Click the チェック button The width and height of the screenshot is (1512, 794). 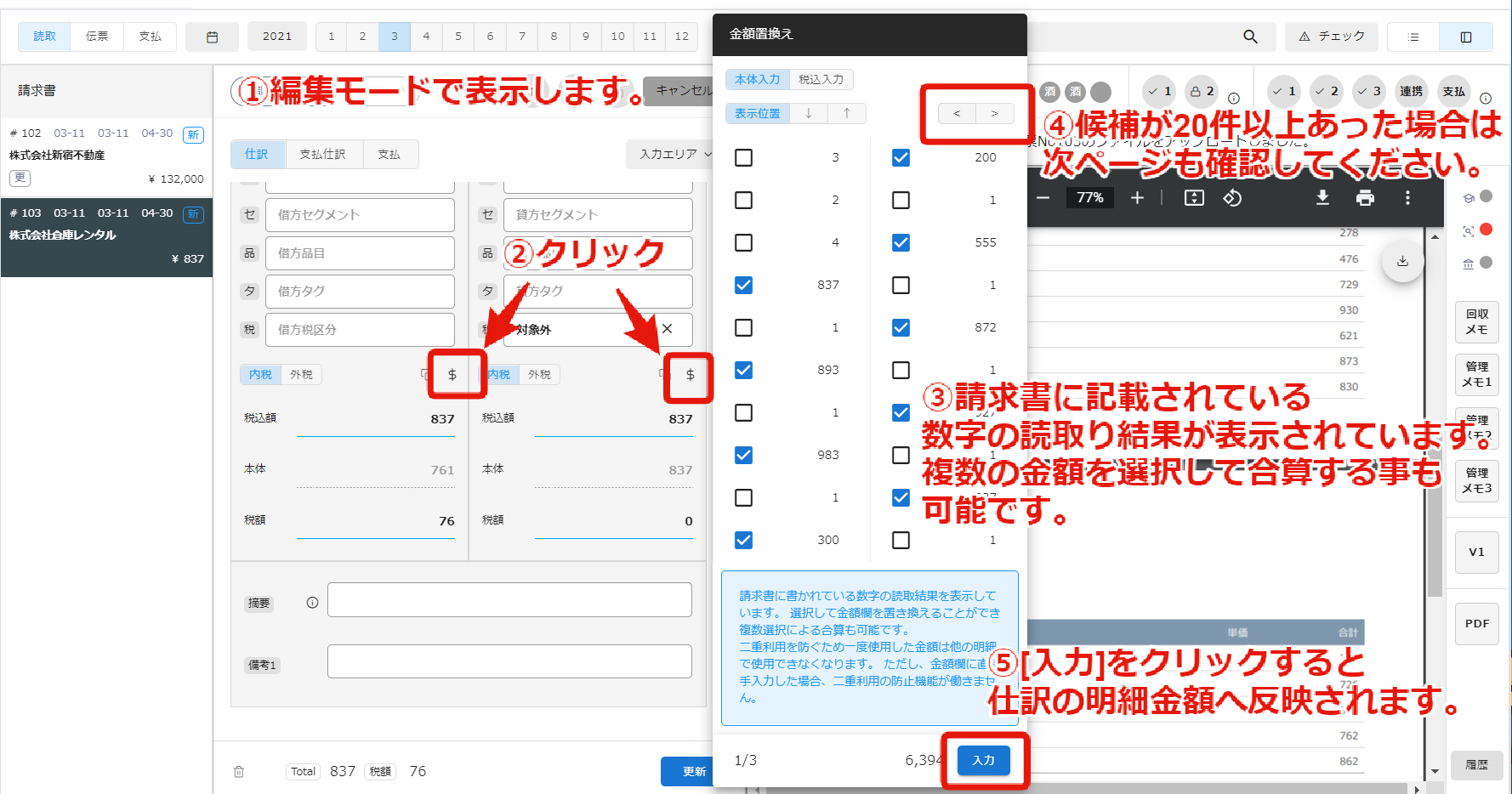(x=1332, y=37)
